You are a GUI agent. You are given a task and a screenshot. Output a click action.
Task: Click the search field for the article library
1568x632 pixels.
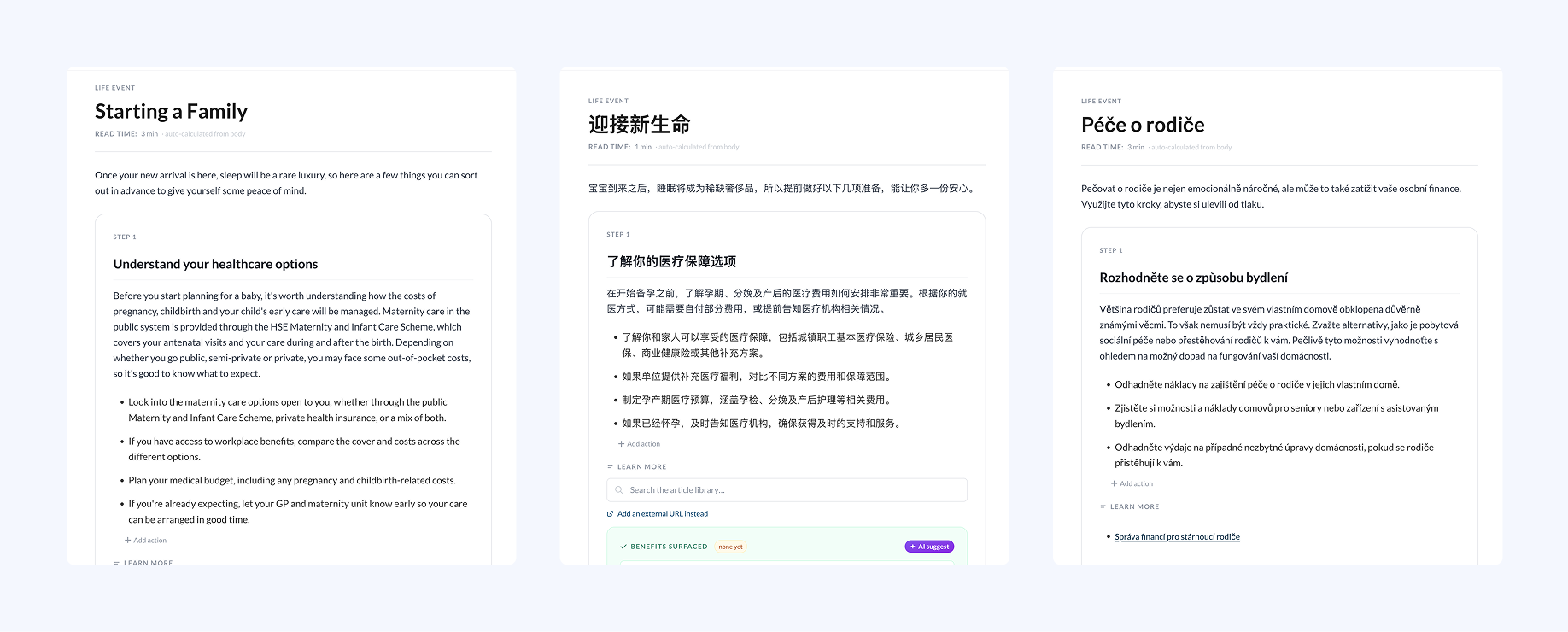(x=787, y=490)
